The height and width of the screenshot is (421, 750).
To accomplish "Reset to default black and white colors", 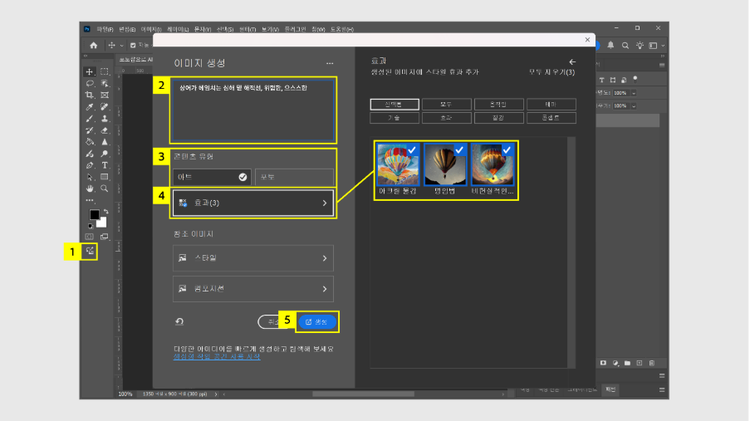I will [90, 226].
